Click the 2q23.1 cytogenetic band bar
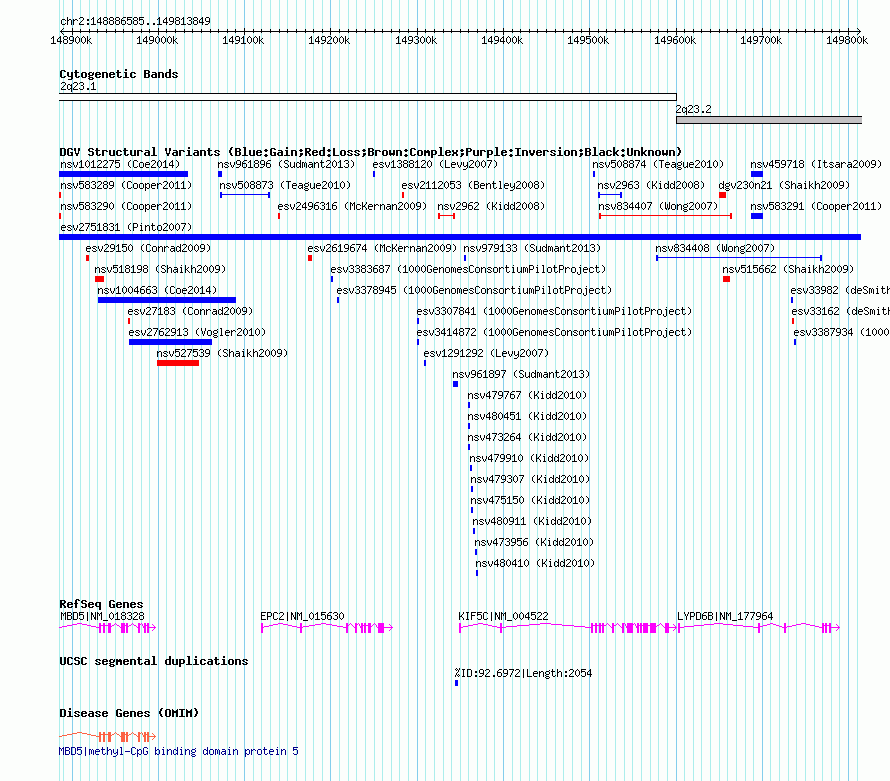The image size is (890, 781). [368, 97]
